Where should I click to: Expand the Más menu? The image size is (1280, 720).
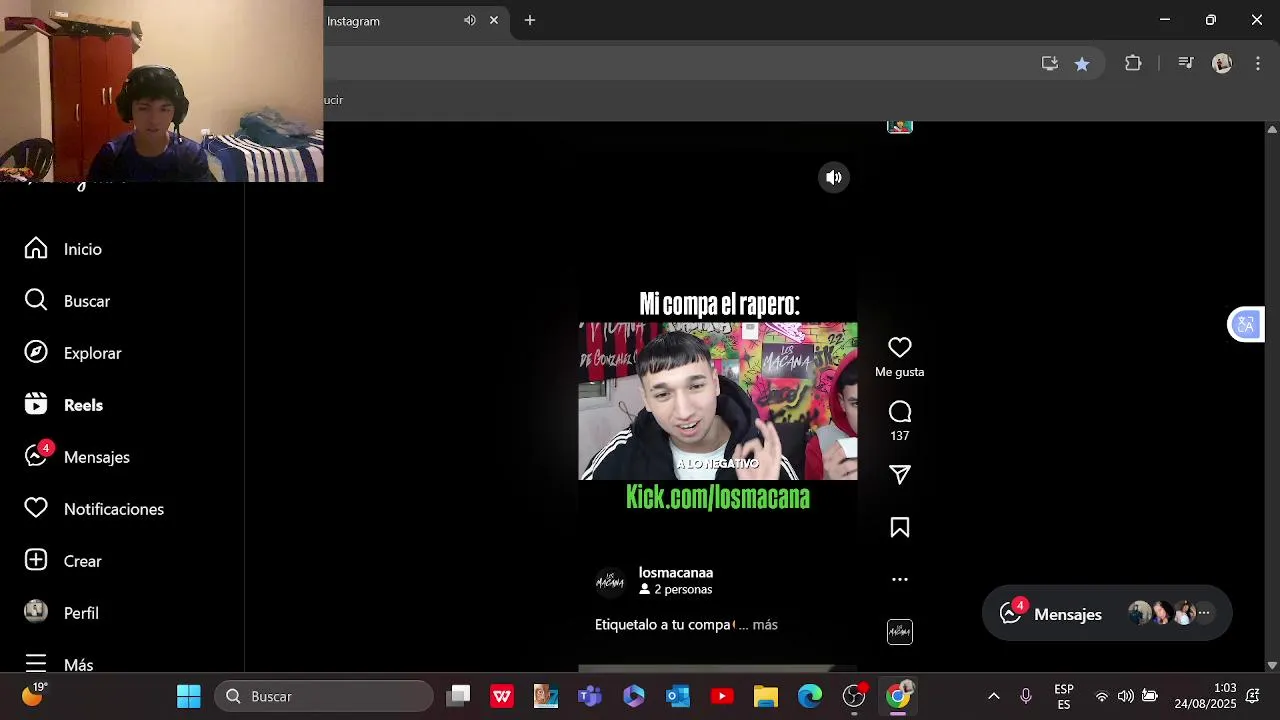click(59, 664)
